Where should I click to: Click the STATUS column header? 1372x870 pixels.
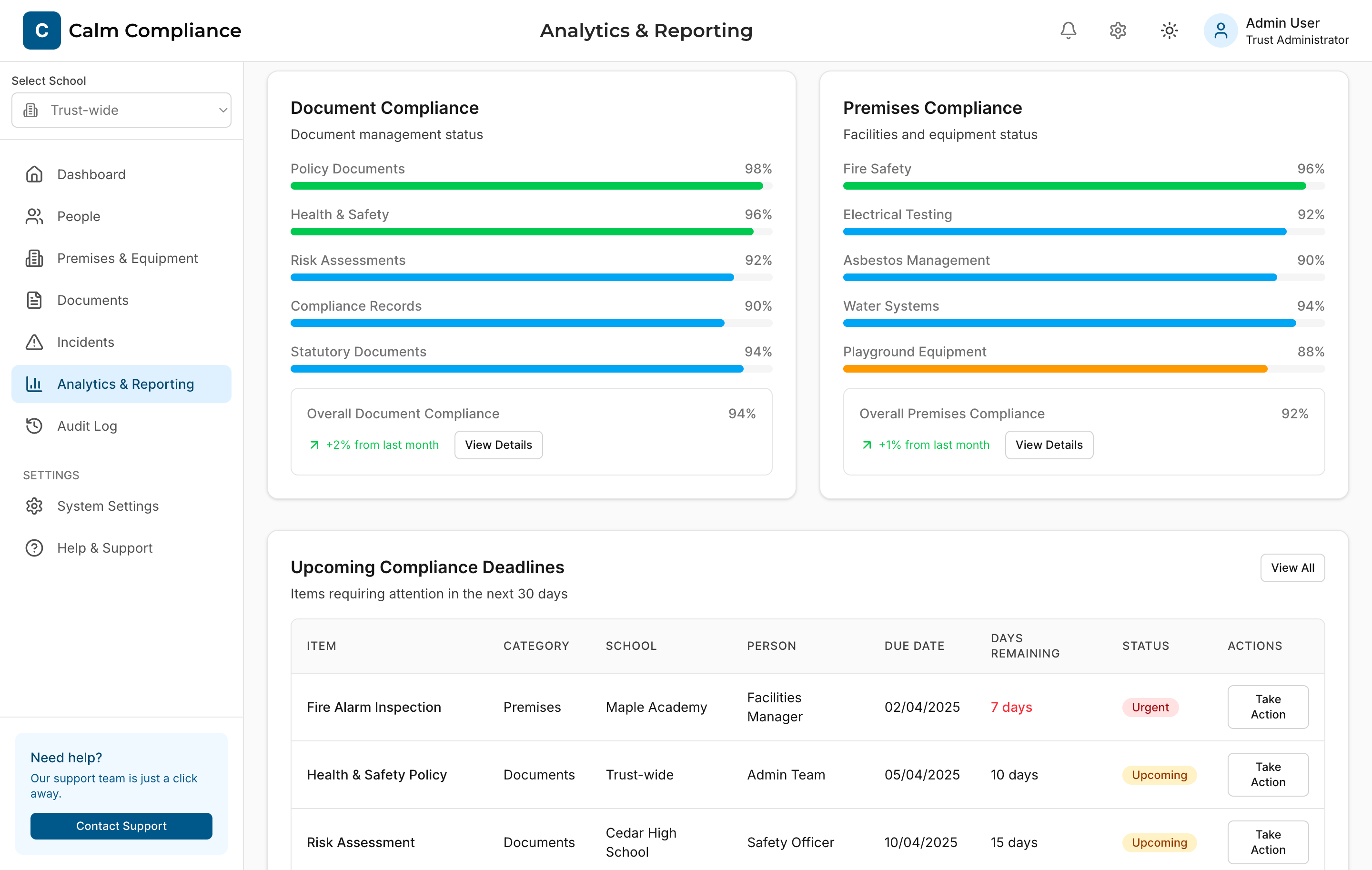1145,646
